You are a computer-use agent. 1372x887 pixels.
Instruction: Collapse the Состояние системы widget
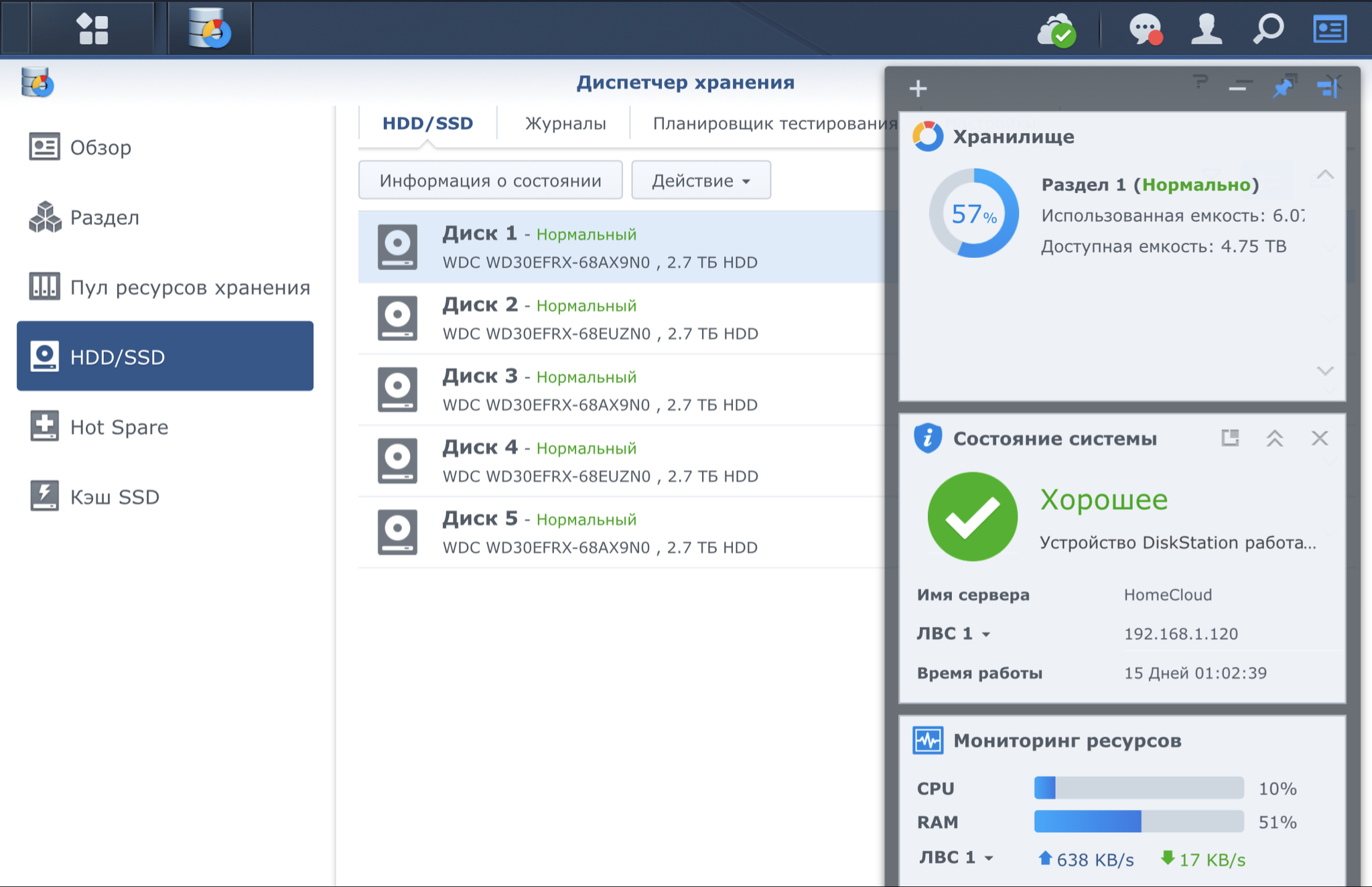[1274, 439]
